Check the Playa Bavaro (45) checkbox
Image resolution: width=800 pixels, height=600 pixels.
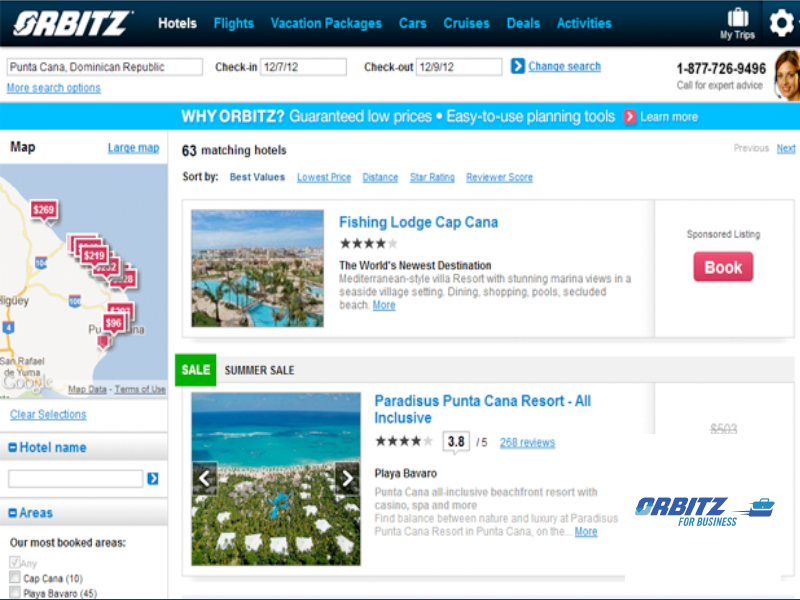(15, 592)
